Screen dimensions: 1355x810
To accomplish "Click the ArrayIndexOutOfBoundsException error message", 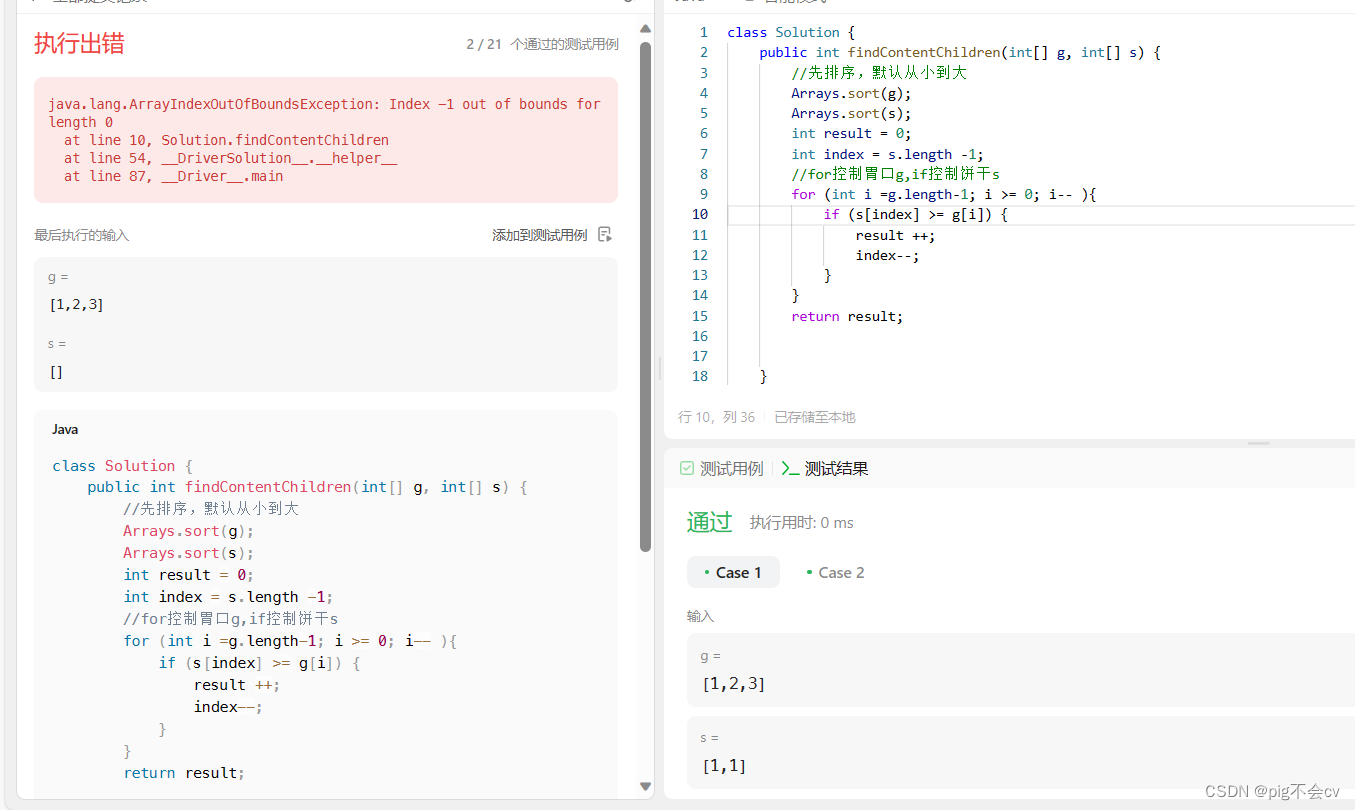I will pos(324,113).
